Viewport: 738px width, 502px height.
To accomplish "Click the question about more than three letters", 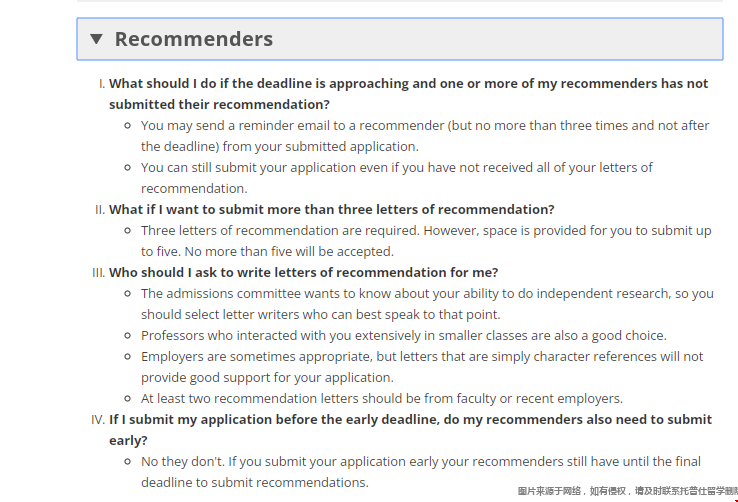I will coord(332,209).
